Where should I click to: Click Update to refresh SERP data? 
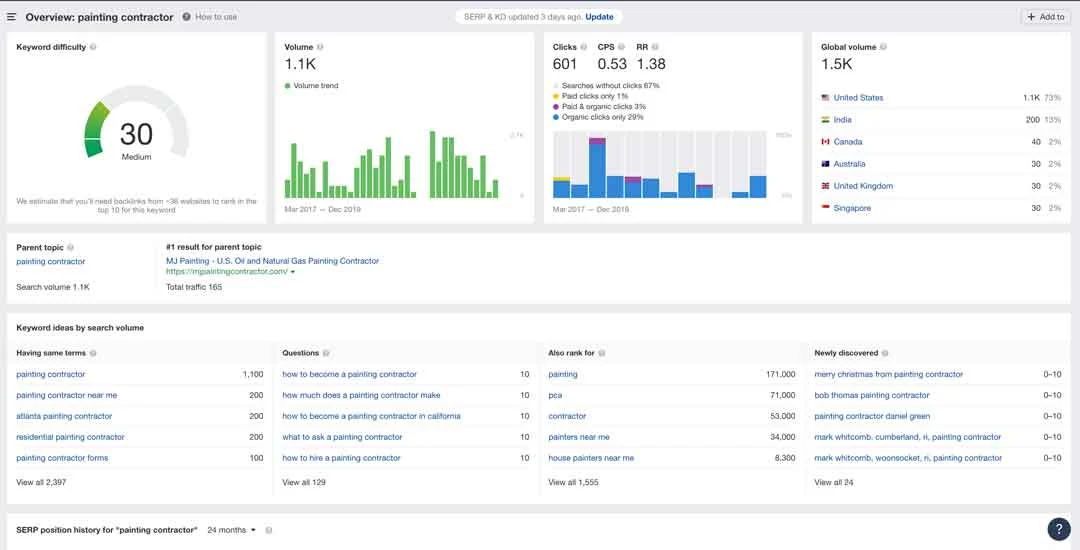point(599,17)
